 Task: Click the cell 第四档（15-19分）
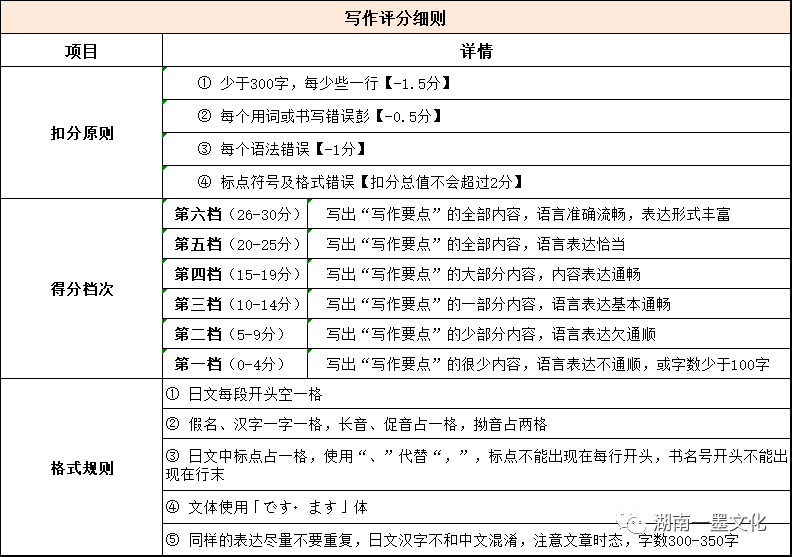[x=235, y=274]
